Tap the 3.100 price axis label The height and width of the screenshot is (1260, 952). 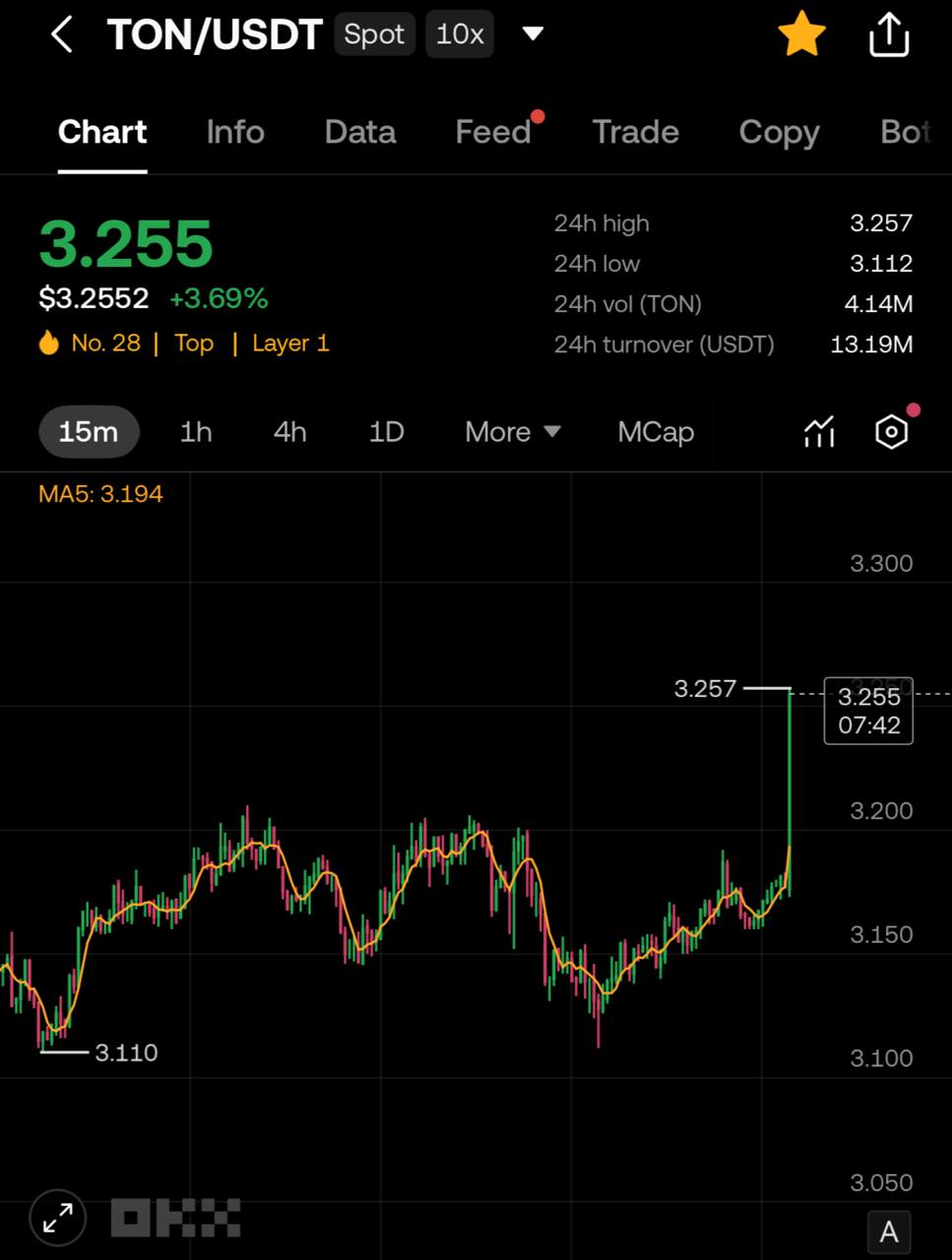[x=881, y=1058]
